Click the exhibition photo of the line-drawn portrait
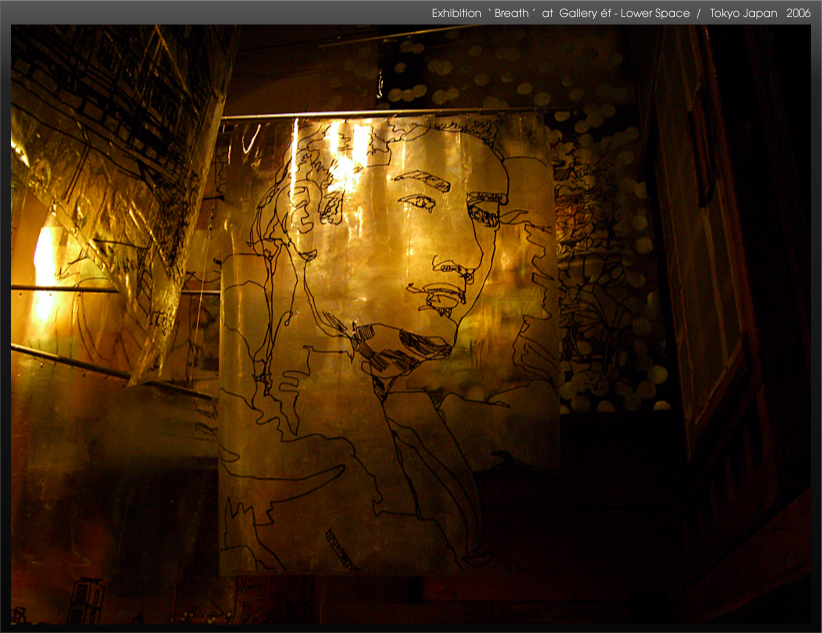This screenshot has width=822, height=633. click(x=411, y=325)
